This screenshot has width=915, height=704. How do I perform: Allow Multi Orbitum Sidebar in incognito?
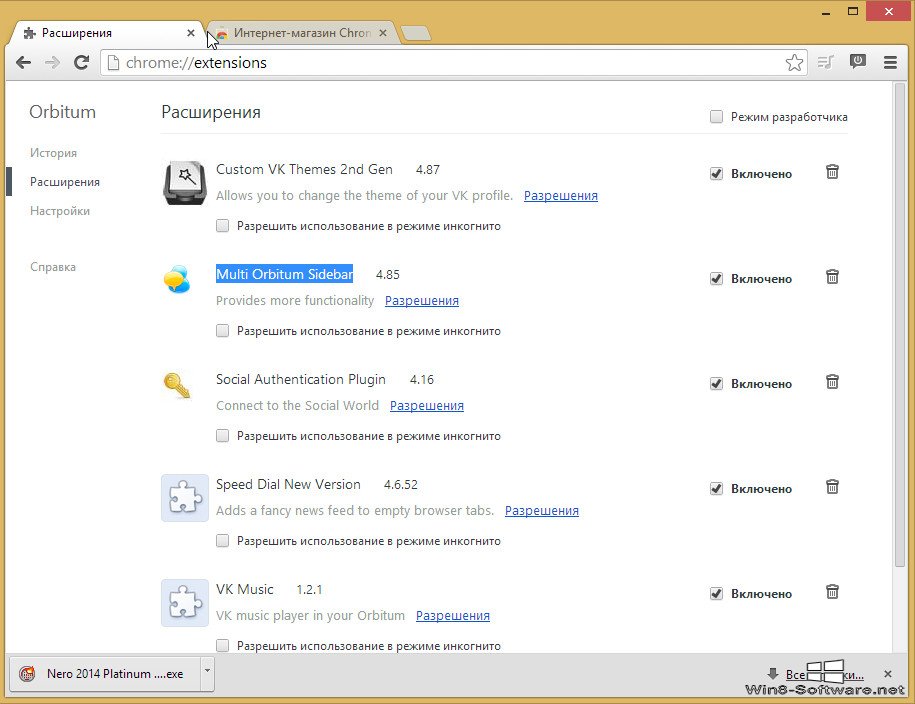click(x=222, y=331)
